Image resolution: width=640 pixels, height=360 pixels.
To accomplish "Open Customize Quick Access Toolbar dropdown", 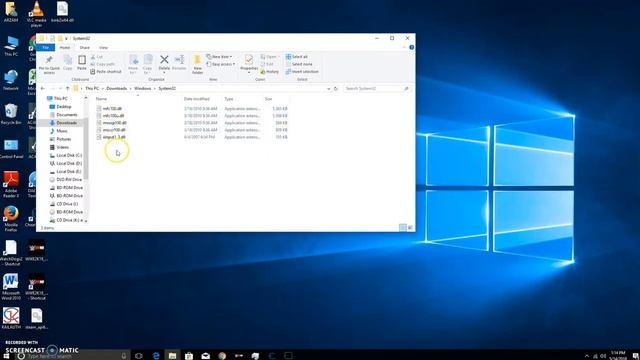I will 66,38.
